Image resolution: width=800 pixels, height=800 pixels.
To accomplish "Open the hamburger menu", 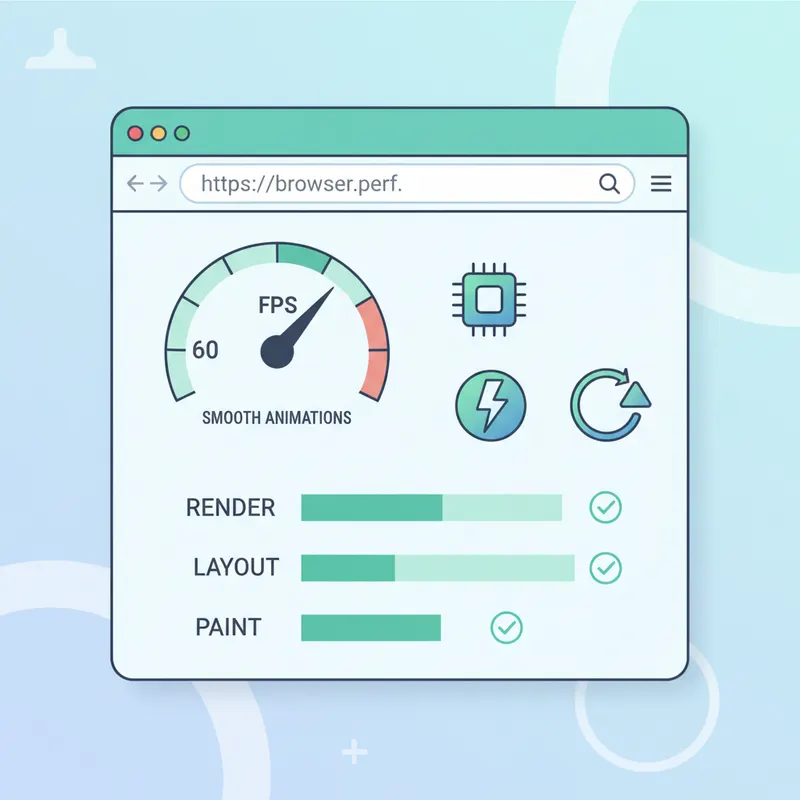I will 661,184.
